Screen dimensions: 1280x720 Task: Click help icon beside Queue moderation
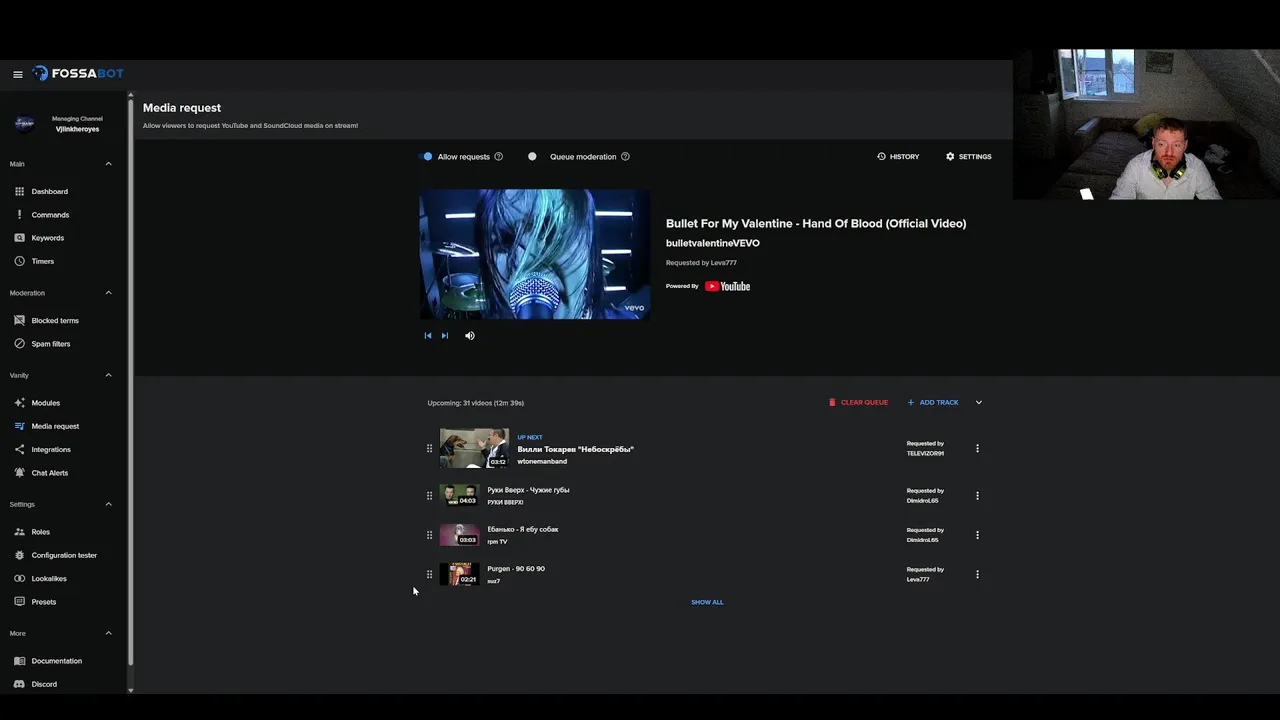[625, 156]
